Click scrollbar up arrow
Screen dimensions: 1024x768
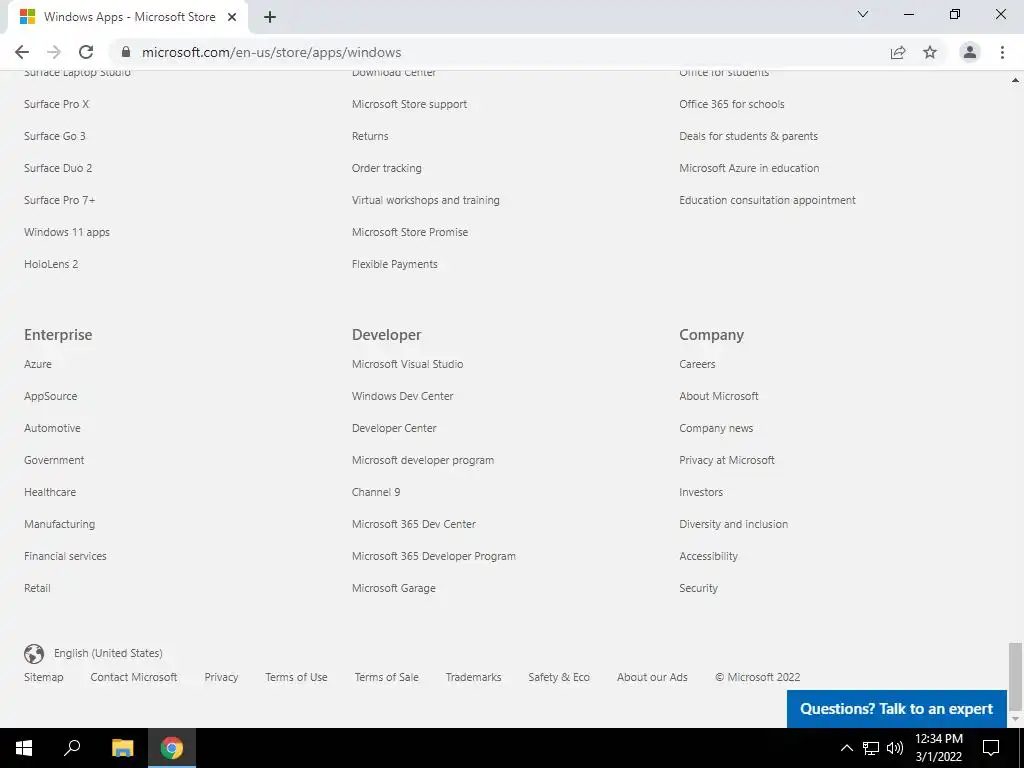pyautogui.click(x=1015, y=80)
